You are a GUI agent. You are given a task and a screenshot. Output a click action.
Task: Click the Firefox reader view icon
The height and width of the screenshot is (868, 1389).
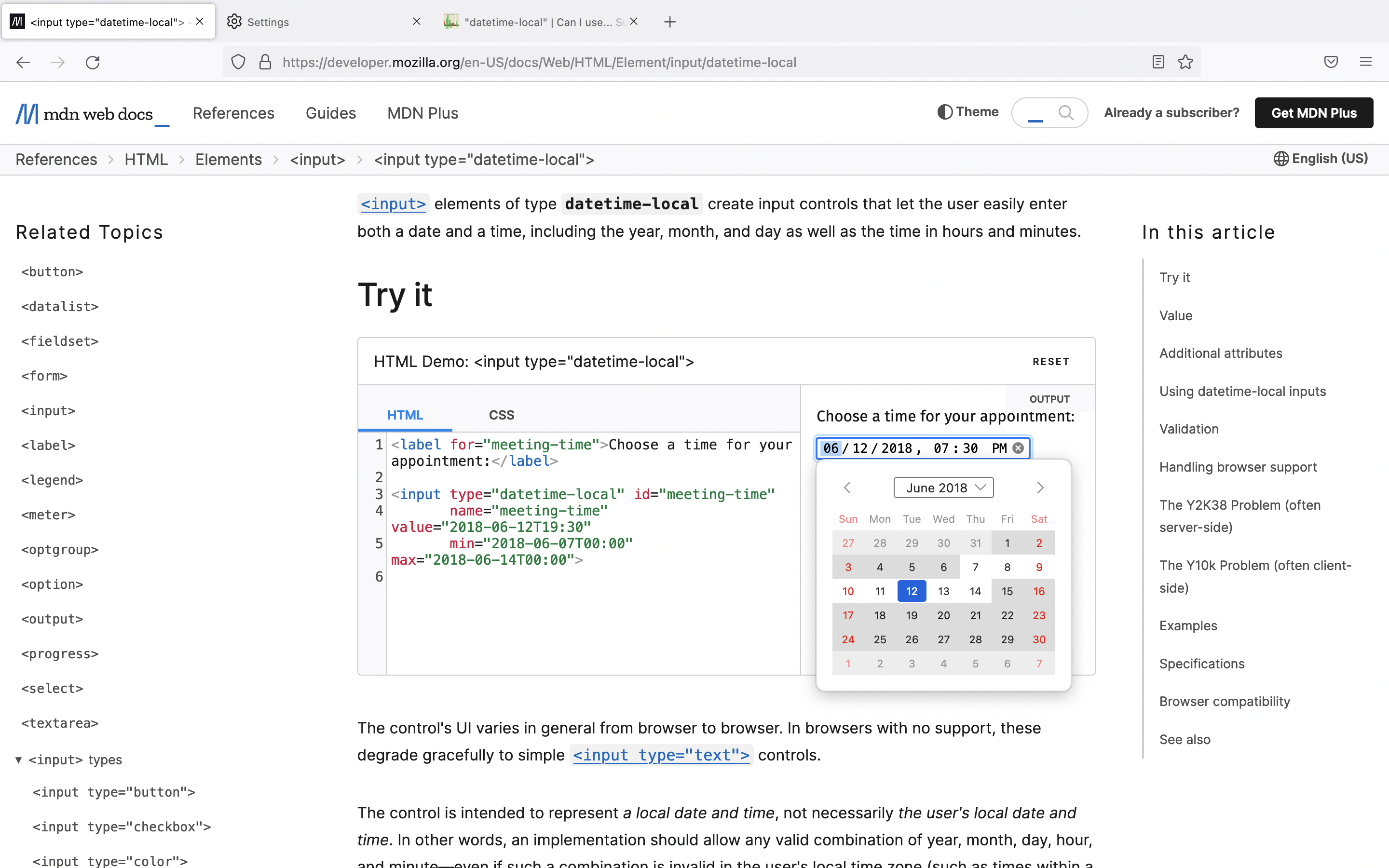[1157, 62]
